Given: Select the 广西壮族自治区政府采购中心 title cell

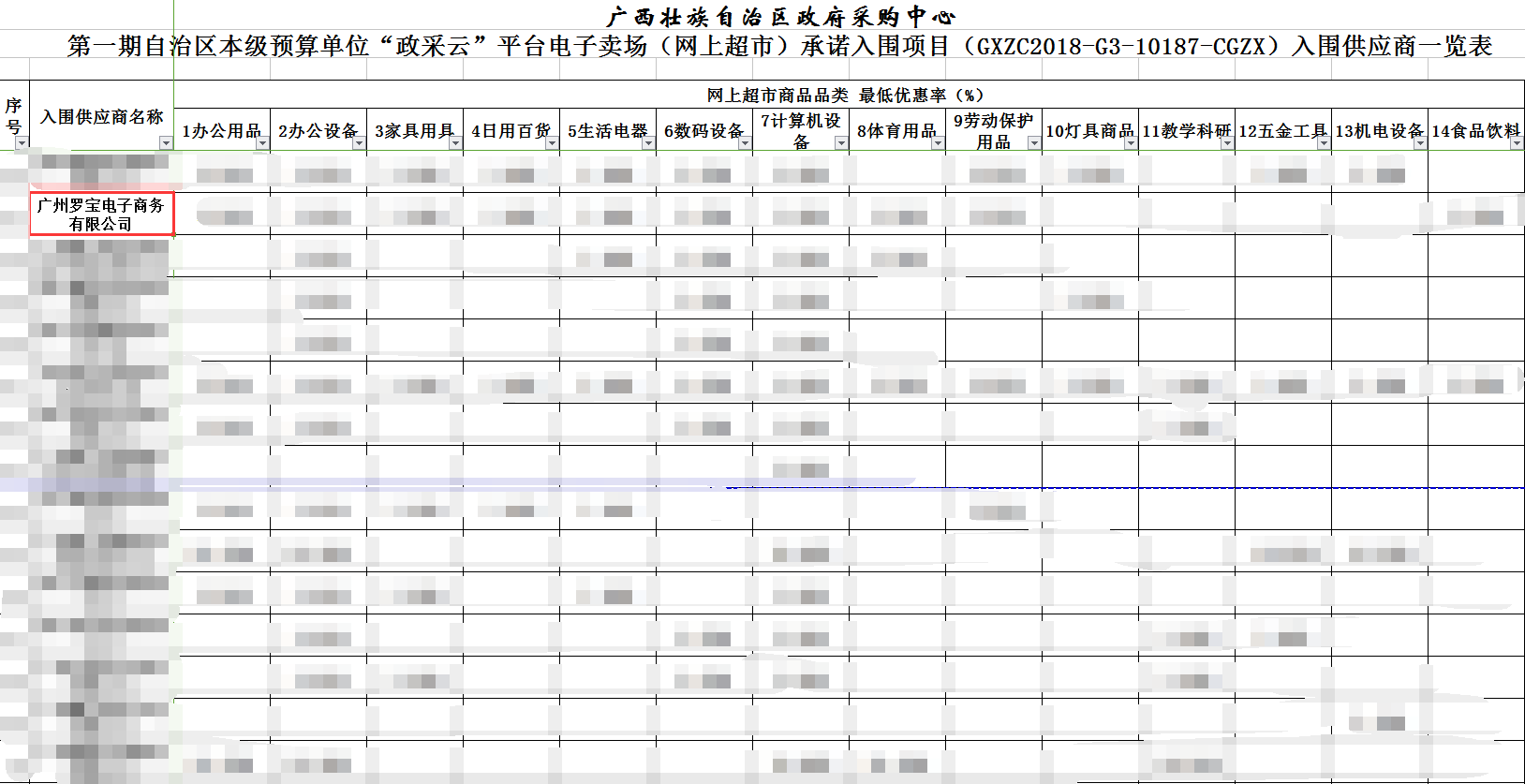Looking at the screenshot, I should tap(779, 16).
